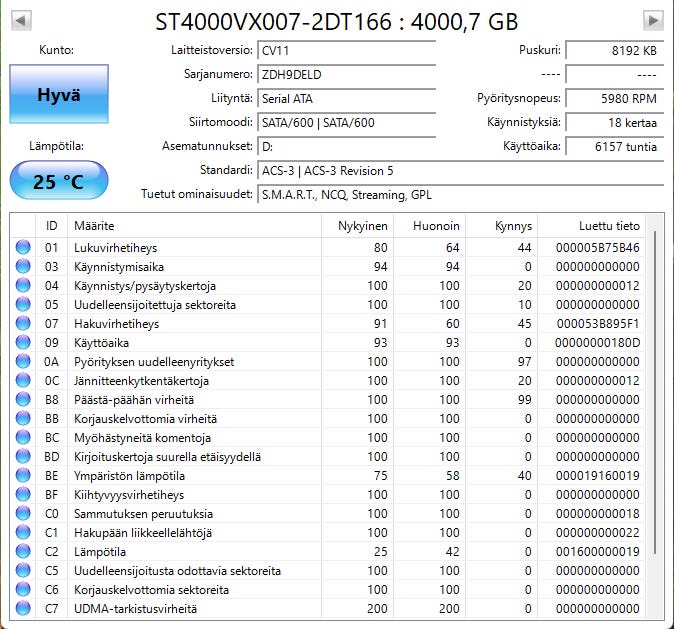
Task: Select raw value 000053B895F1
Action: click(597, 324)
